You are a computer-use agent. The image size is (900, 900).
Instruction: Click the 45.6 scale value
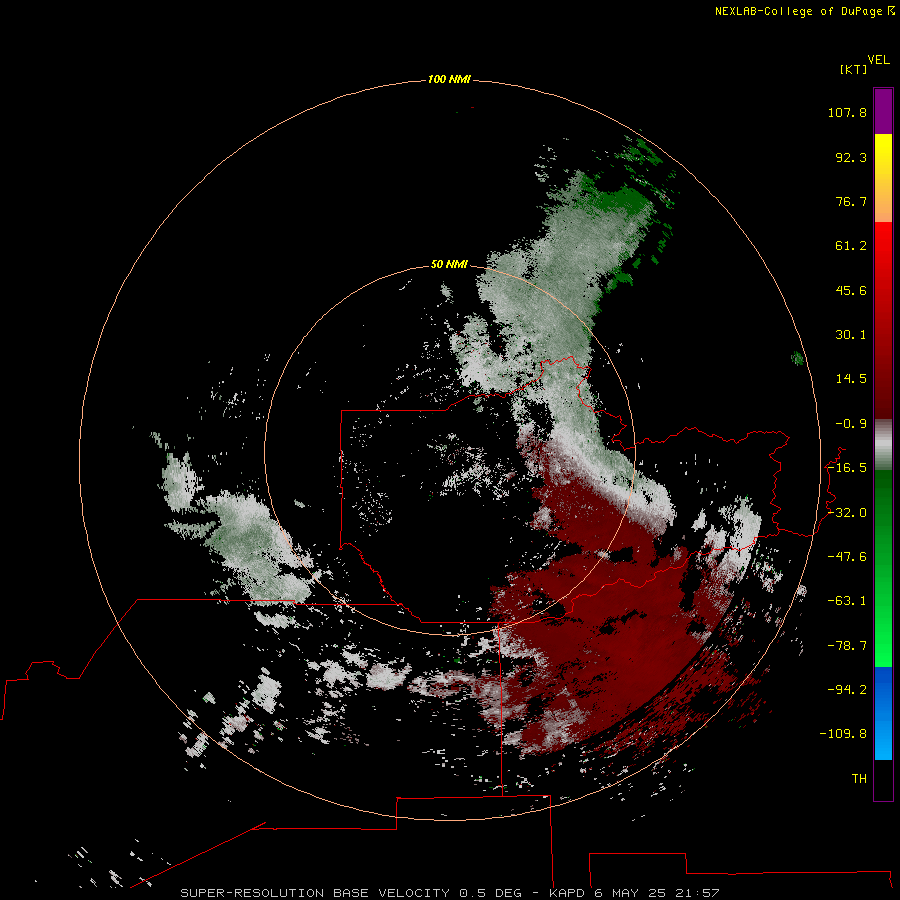(851, 290)
